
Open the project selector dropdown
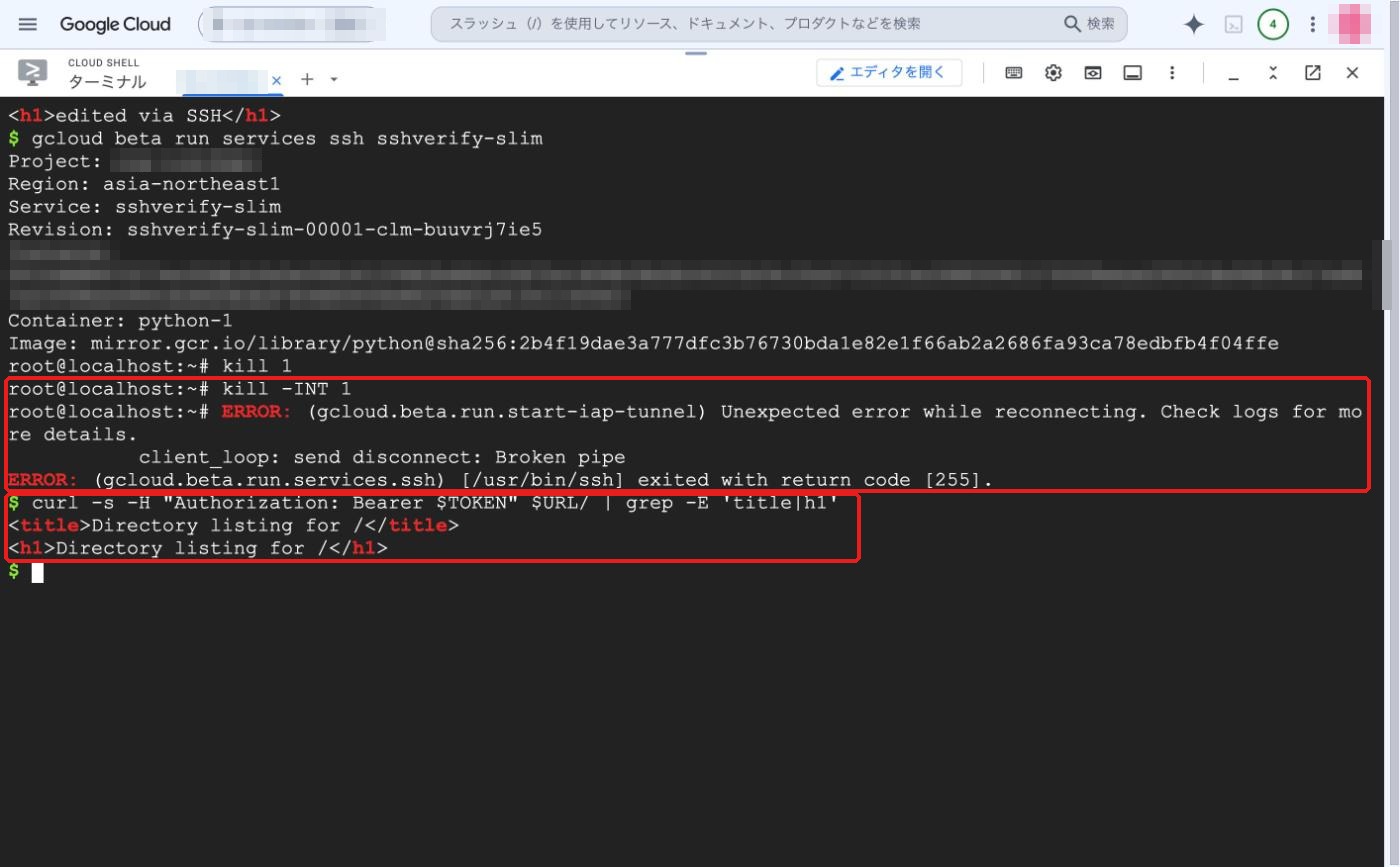click(x=292, y=24)
